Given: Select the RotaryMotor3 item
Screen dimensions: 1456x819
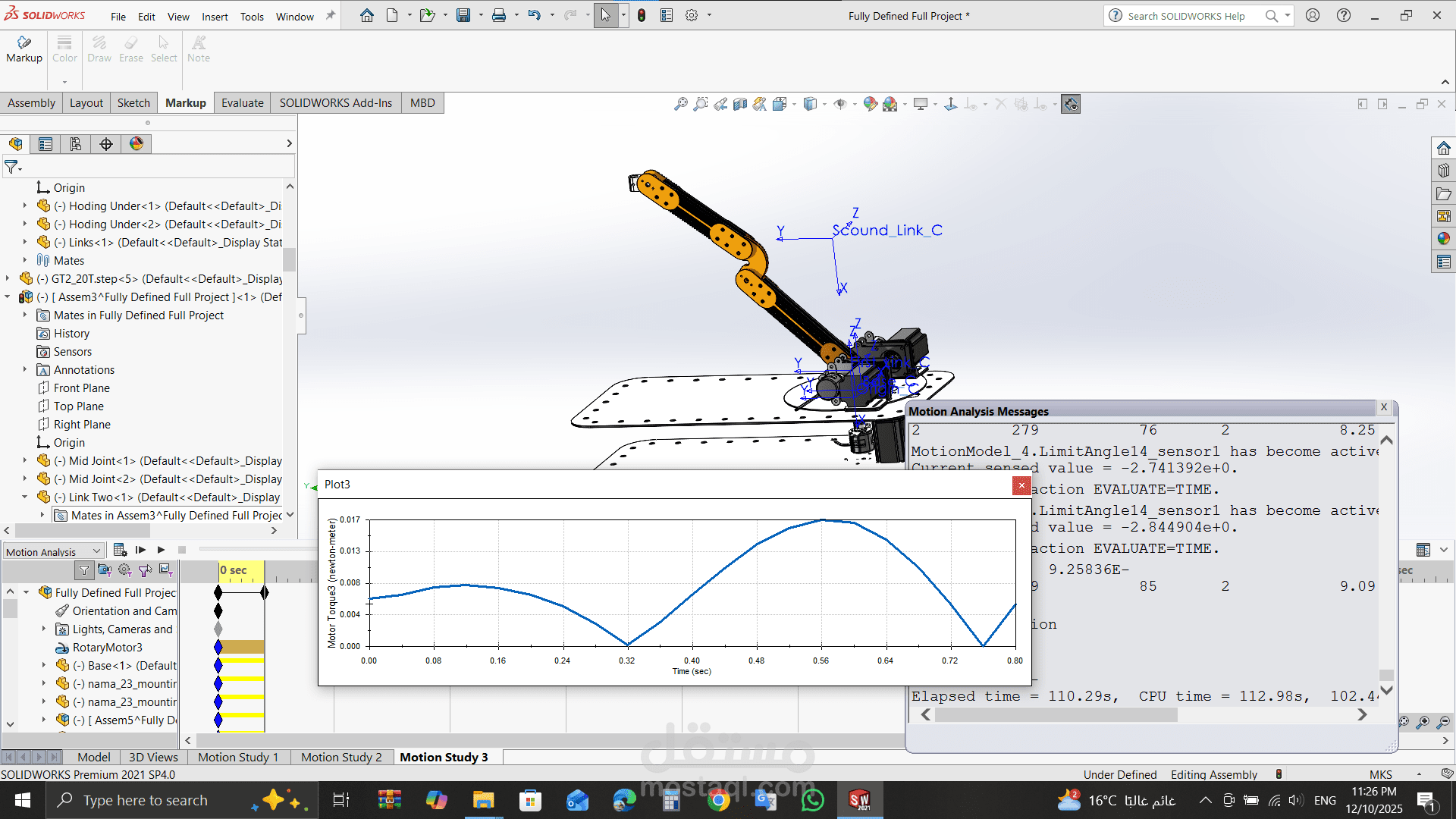Looking at the screenshot, I should point(107,647).
